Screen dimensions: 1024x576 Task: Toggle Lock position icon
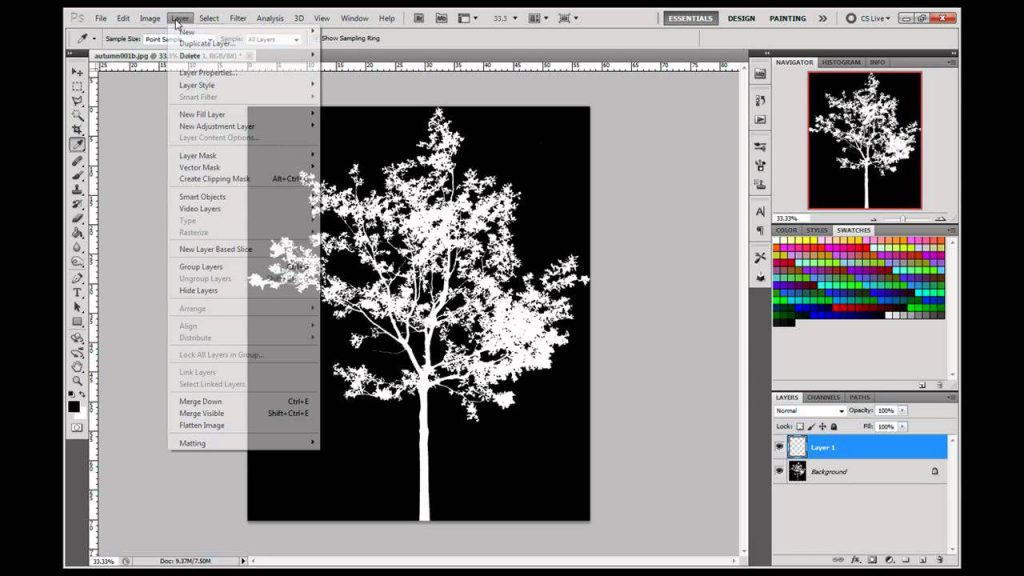point(822,426)
